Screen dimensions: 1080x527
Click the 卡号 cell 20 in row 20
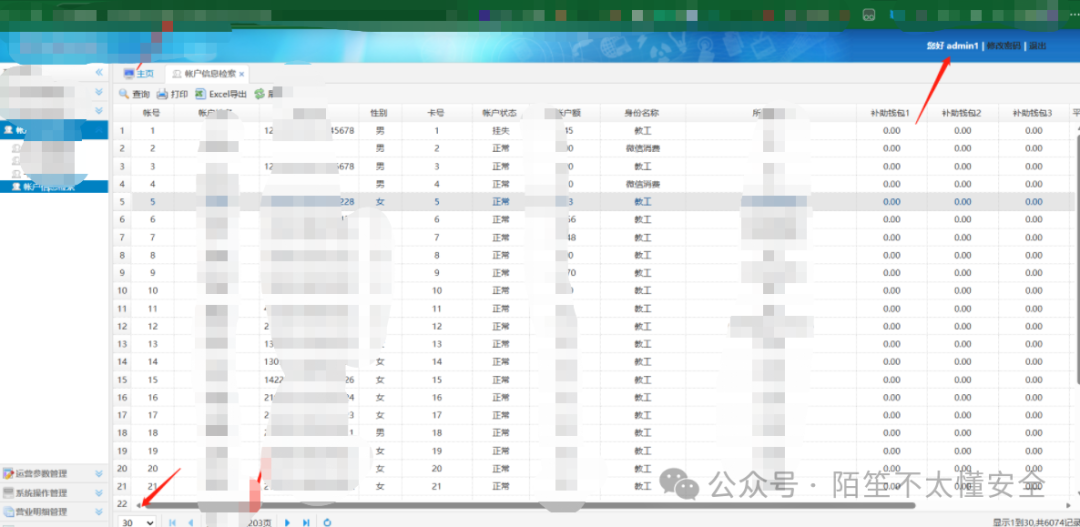pyautogui.click(x=436, y=469)
